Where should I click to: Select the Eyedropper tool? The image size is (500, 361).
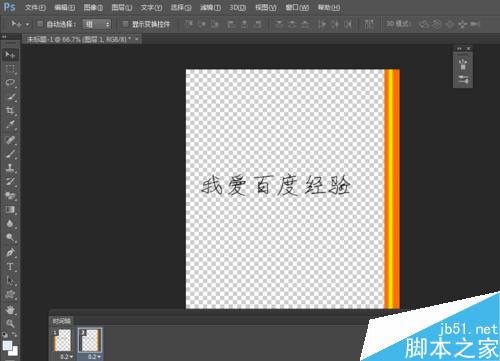(10, 125)
